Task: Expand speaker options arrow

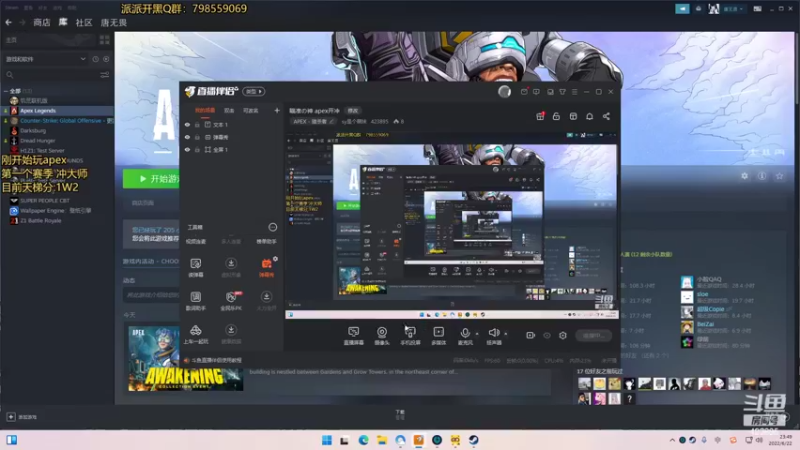Action: click(x=506, y=334)
